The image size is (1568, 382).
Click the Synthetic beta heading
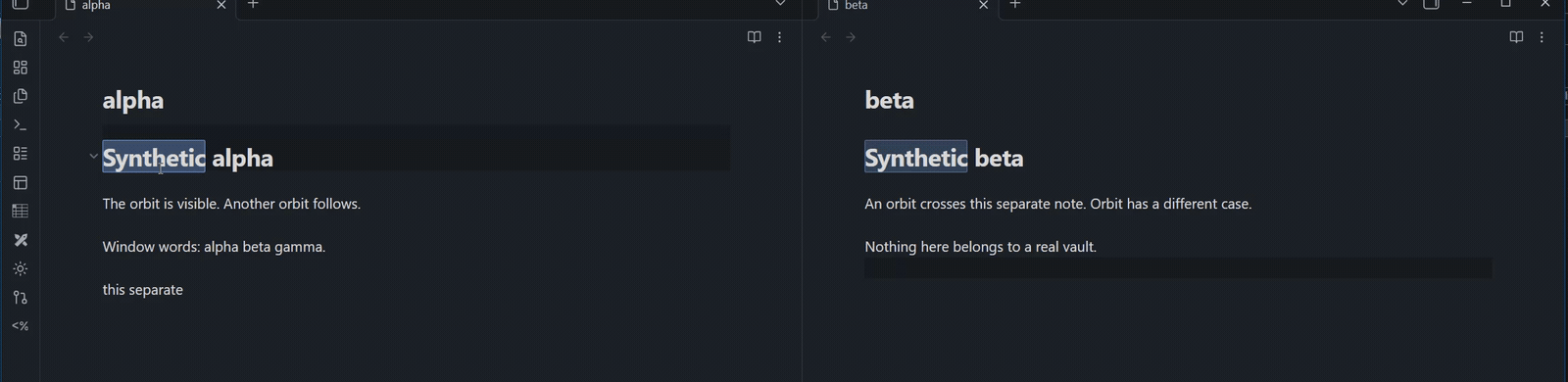(944, 158)
